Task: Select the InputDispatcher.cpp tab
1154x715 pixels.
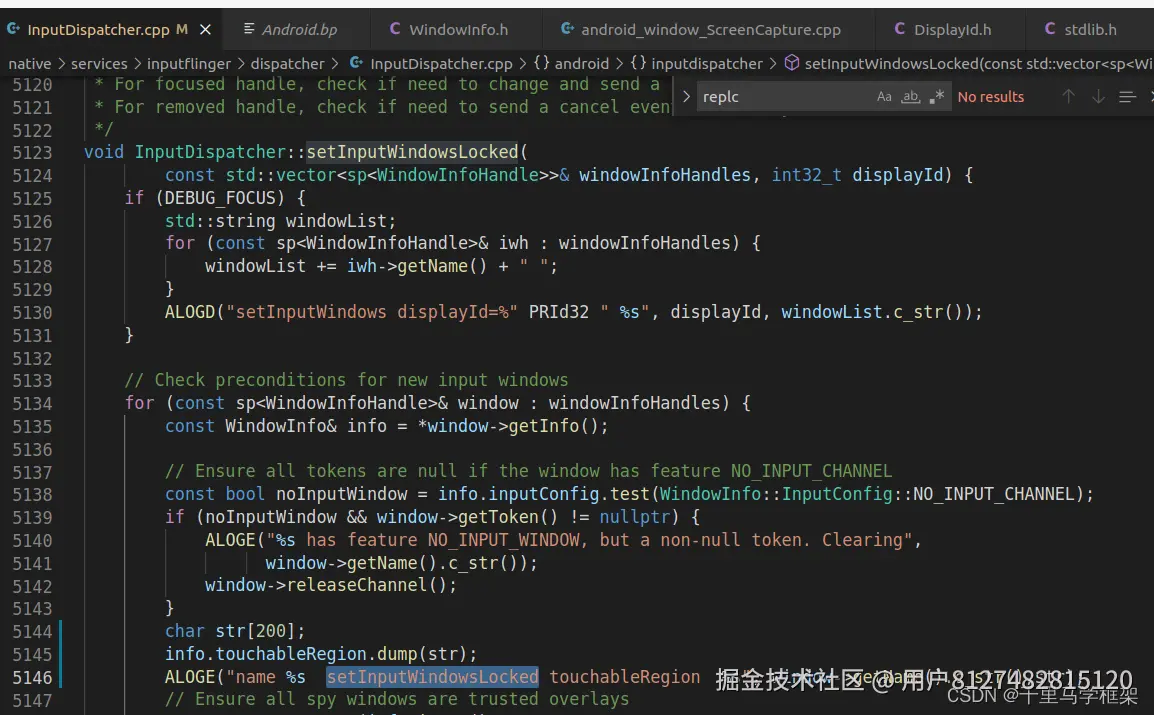Action: click(x=98, y=29)
